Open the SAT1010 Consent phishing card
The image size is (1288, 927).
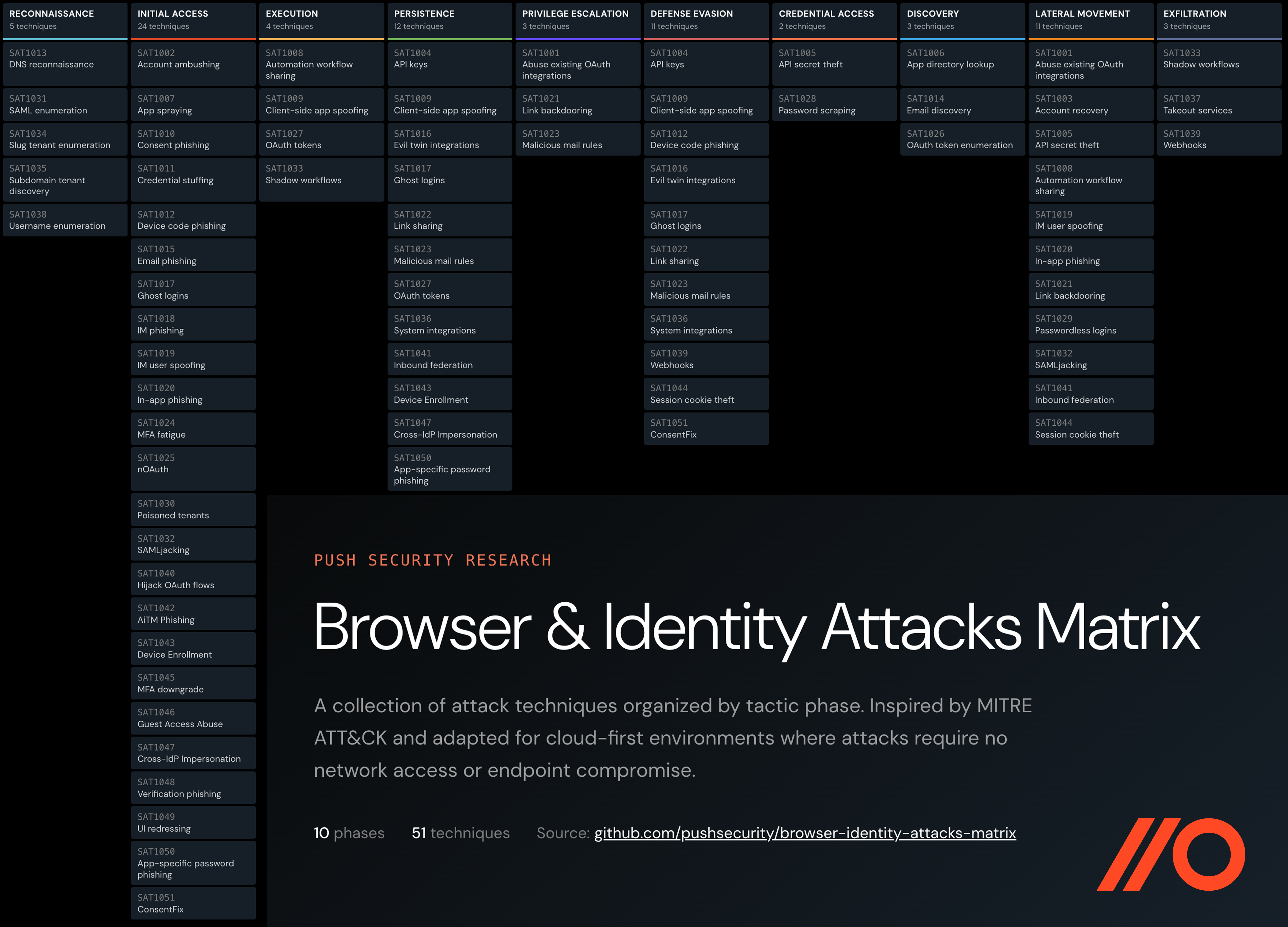pyautogui.click(x=193, y=139)
